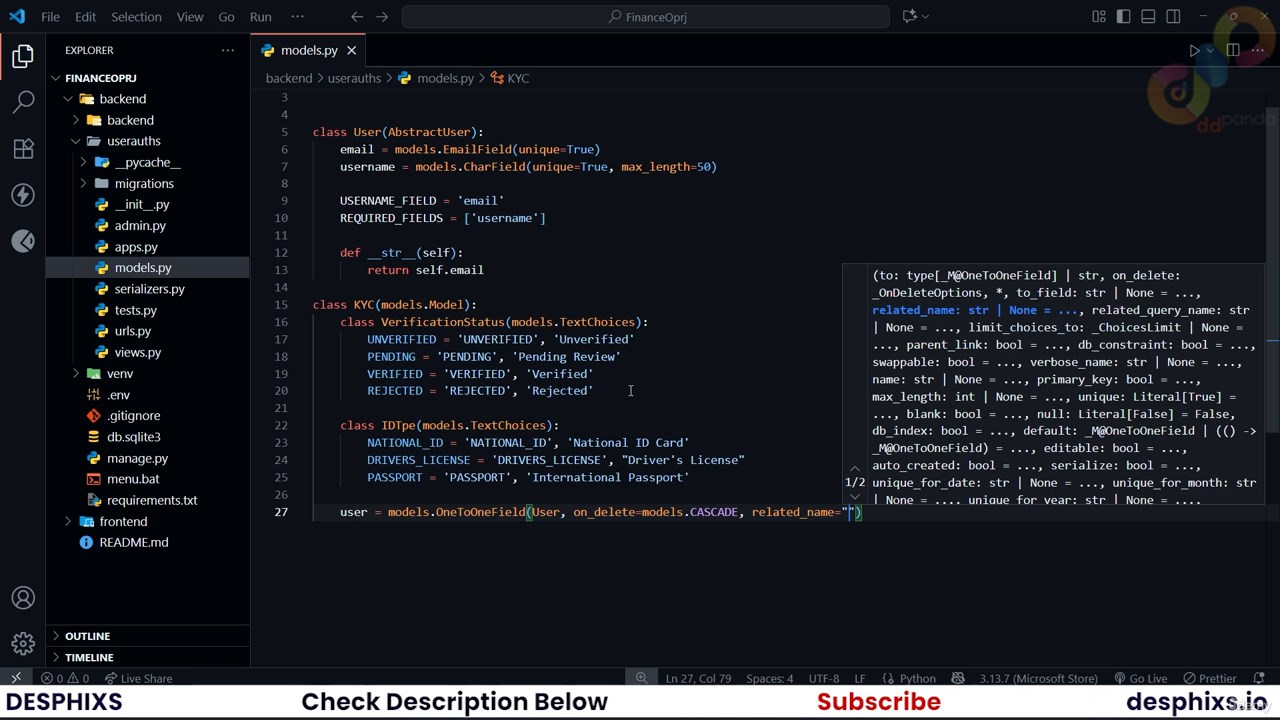Click the Spaces: 4 indentation setting
Image resolution: width=1280 pixels, height=720 pixels.
770,678
